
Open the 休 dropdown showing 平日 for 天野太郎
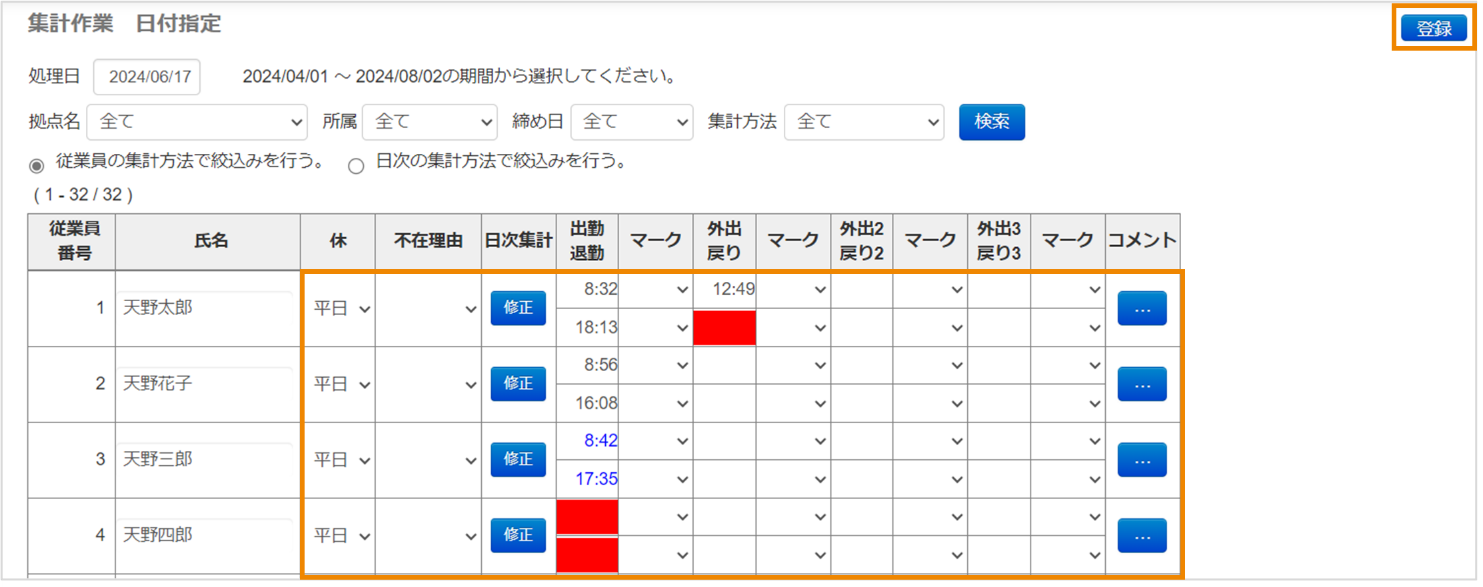[x=337, y=308]
